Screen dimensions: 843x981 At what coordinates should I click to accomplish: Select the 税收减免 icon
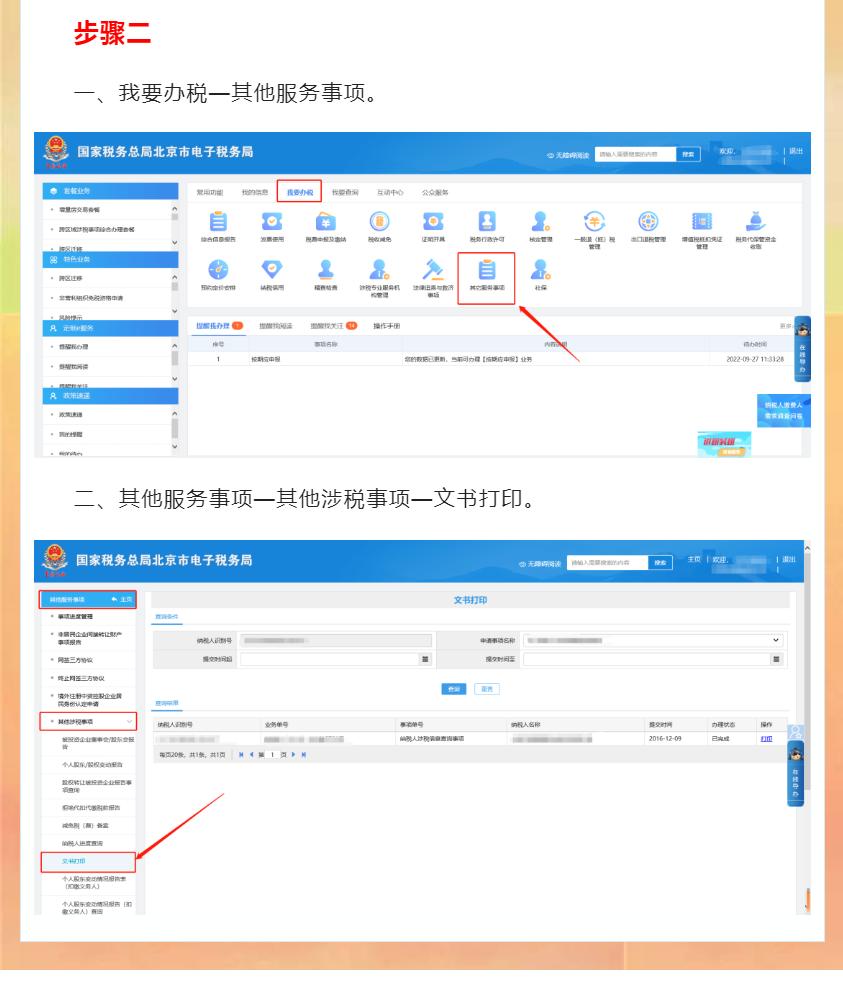(380, 222)
